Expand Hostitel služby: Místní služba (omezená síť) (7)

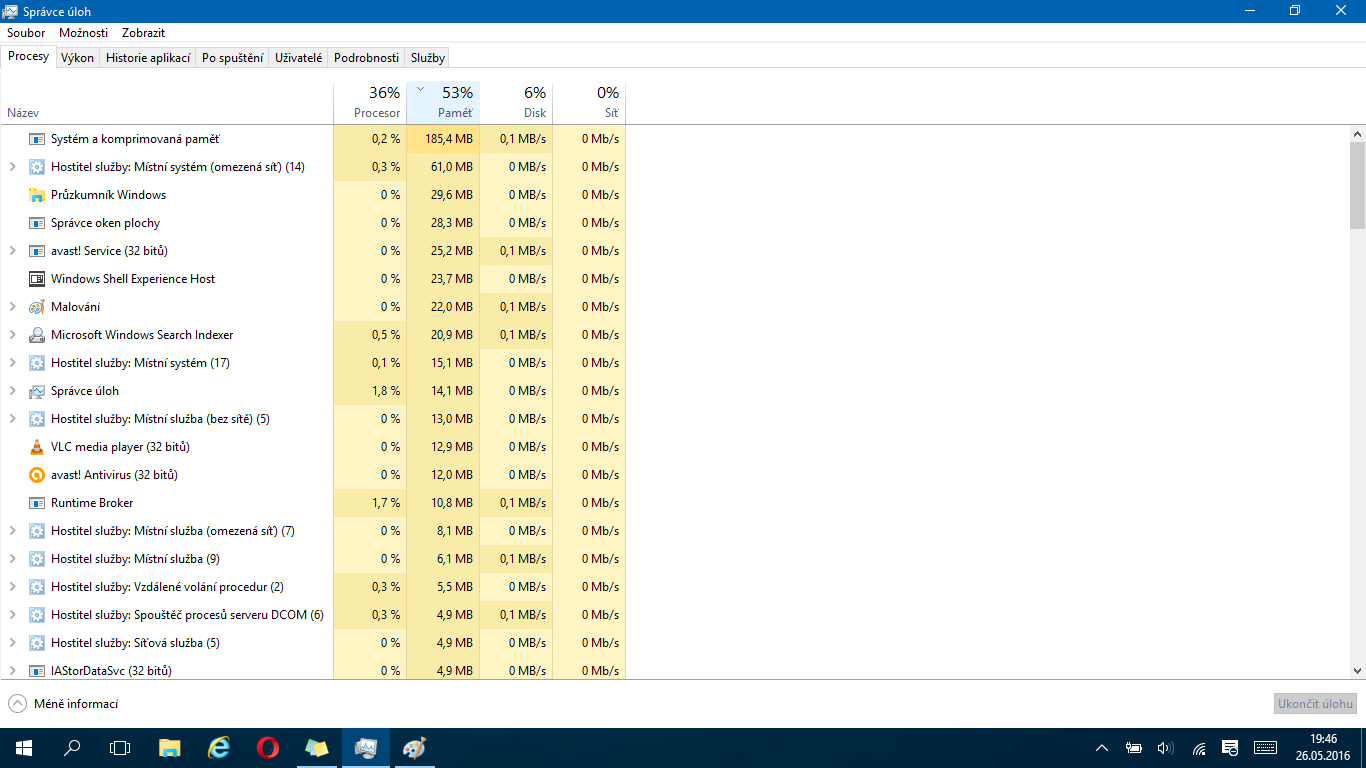click(x=12, y=531)
